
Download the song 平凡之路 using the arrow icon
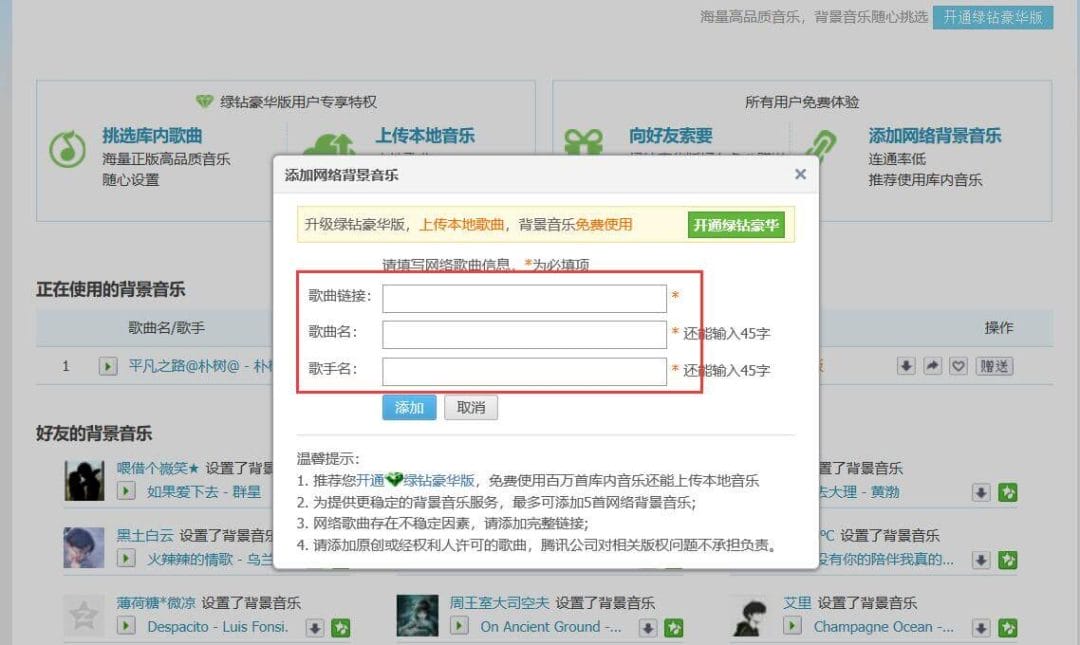905,366
